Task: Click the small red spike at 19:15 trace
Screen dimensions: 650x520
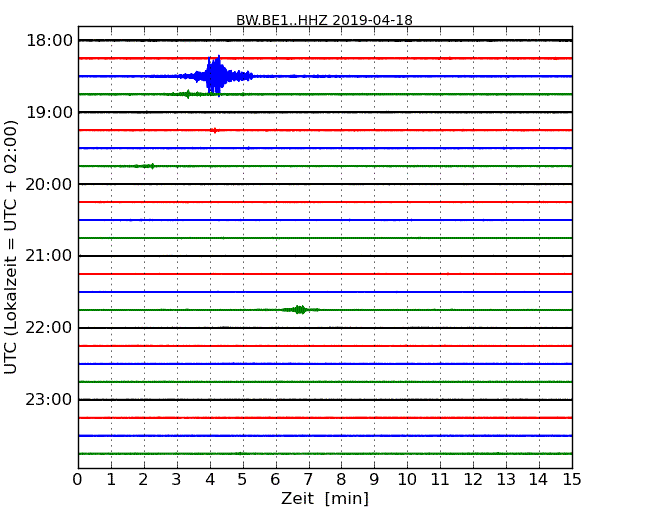Action: pyautogui.click(x=214, y=130)
